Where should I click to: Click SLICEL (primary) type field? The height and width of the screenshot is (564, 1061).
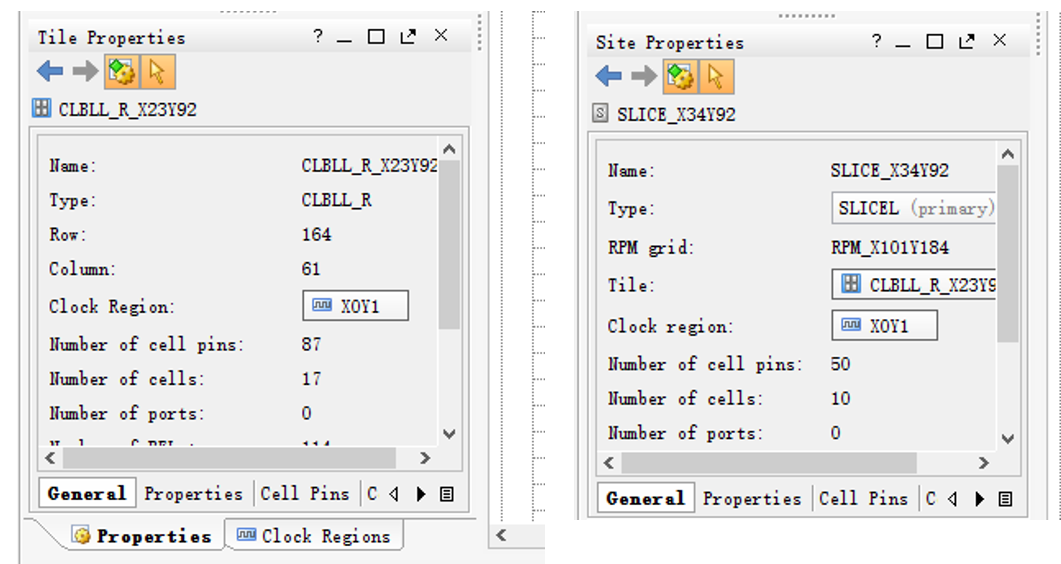click(913, 208)
